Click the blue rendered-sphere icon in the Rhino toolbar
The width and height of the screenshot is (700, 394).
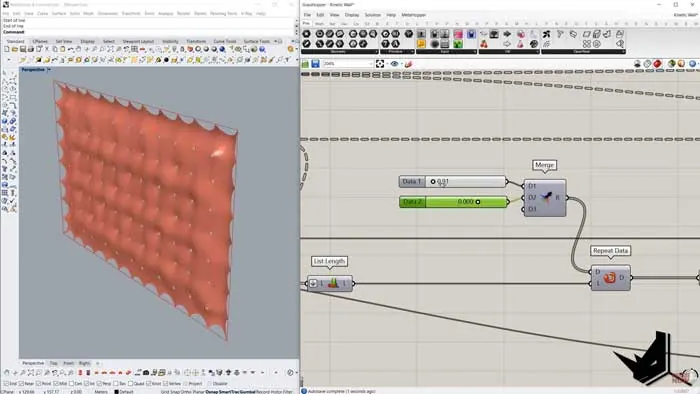222,49
